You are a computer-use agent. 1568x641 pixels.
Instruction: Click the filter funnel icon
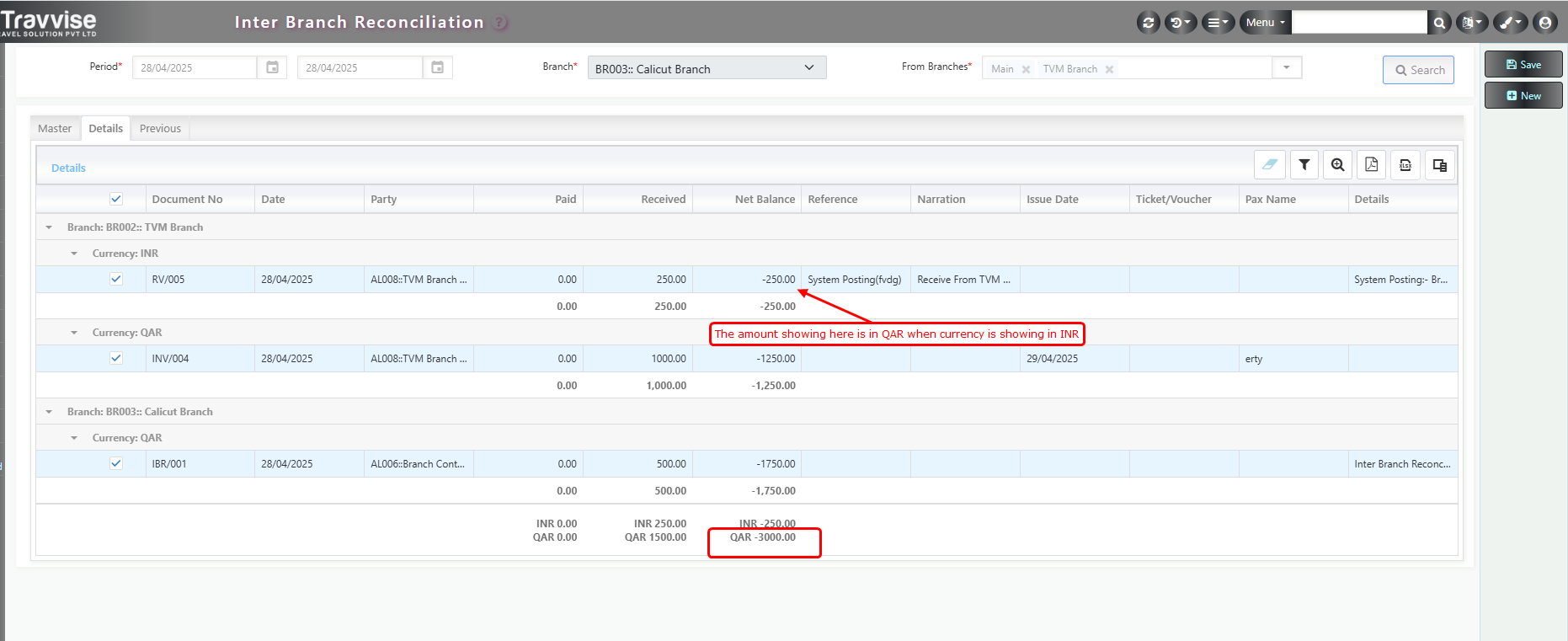pyautogui.click(x=1304, y=164)
